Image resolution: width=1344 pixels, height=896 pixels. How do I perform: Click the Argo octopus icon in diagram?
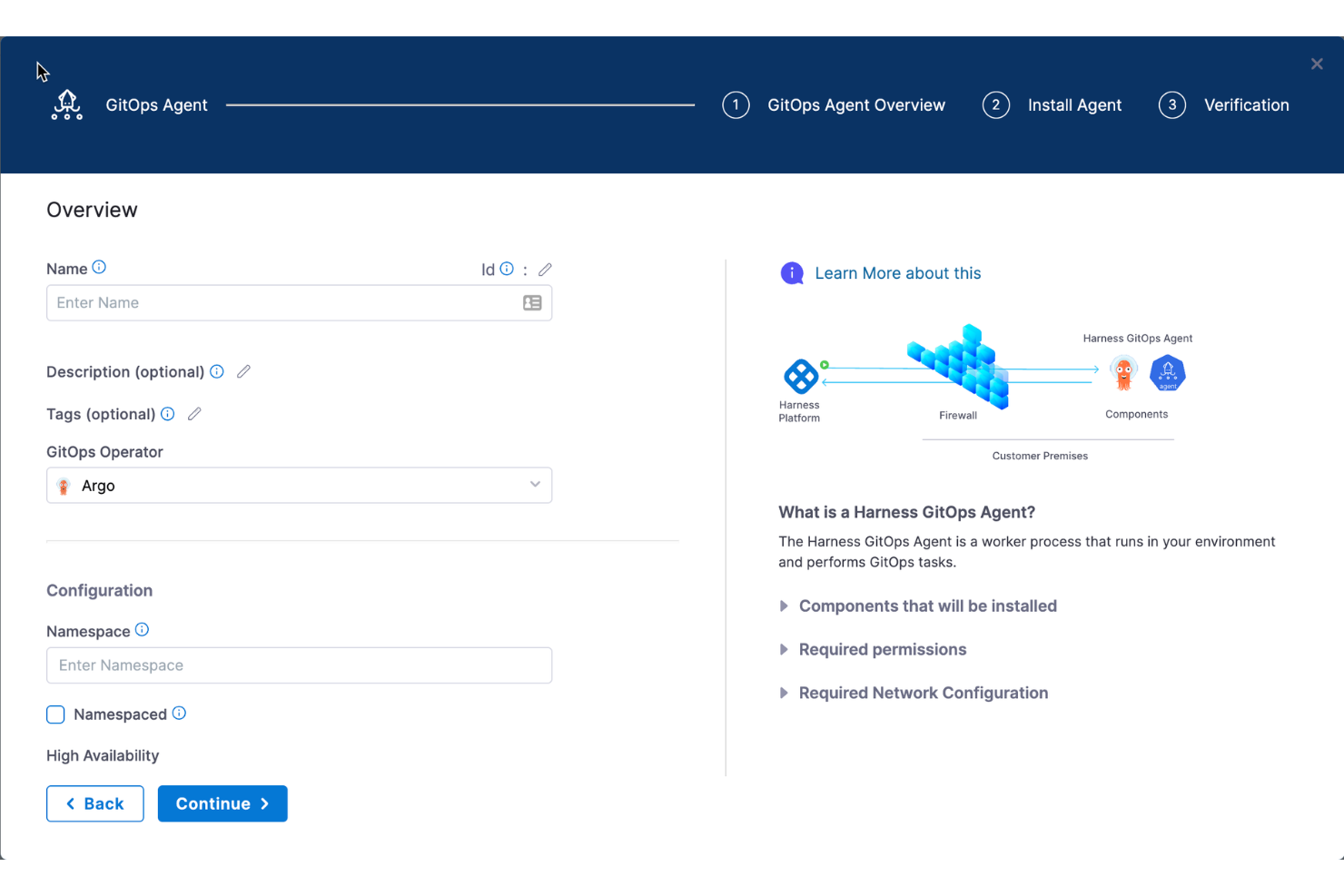coord(1123,373)
